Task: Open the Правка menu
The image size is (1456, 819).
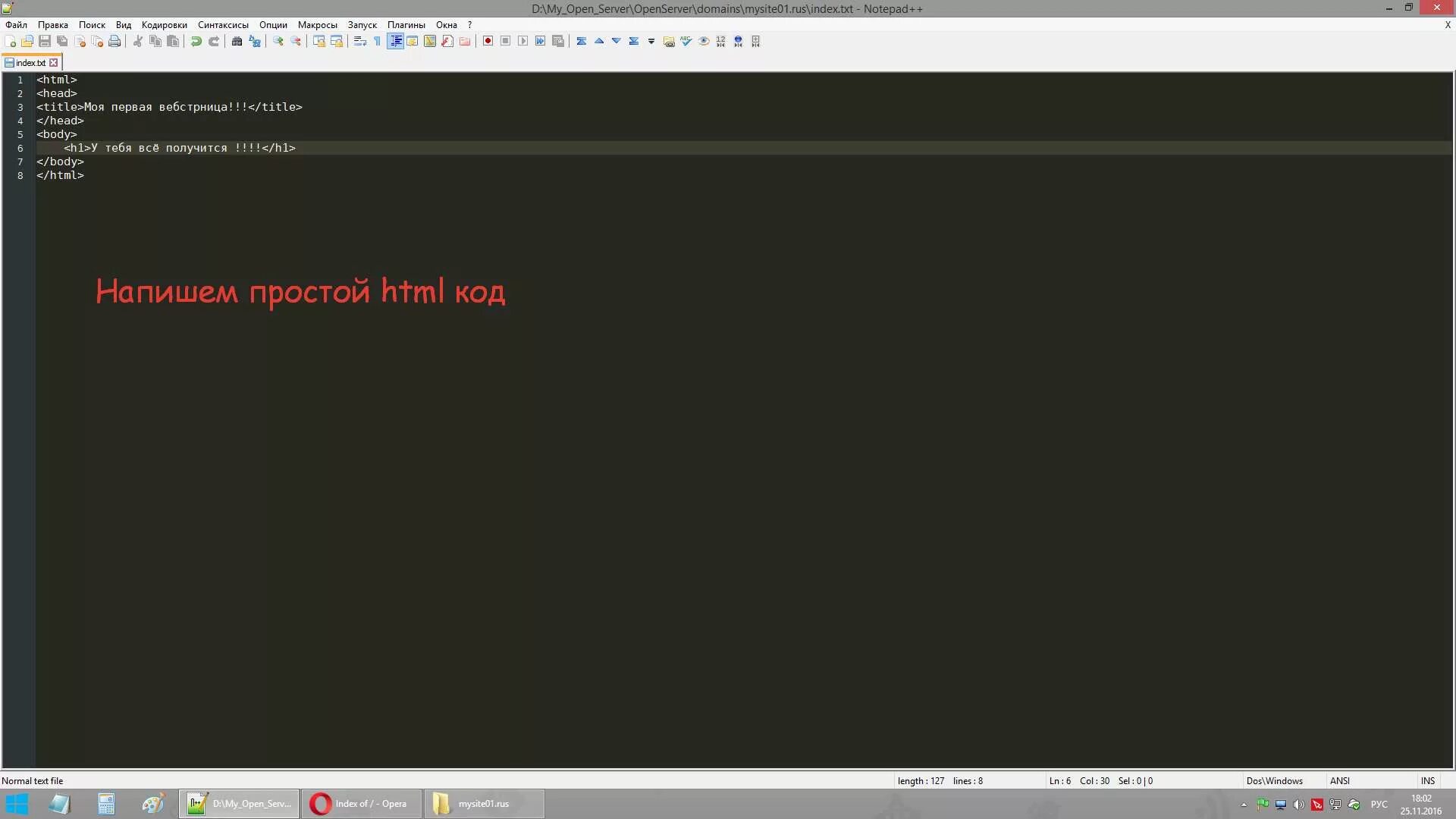Action: [53, 25]
